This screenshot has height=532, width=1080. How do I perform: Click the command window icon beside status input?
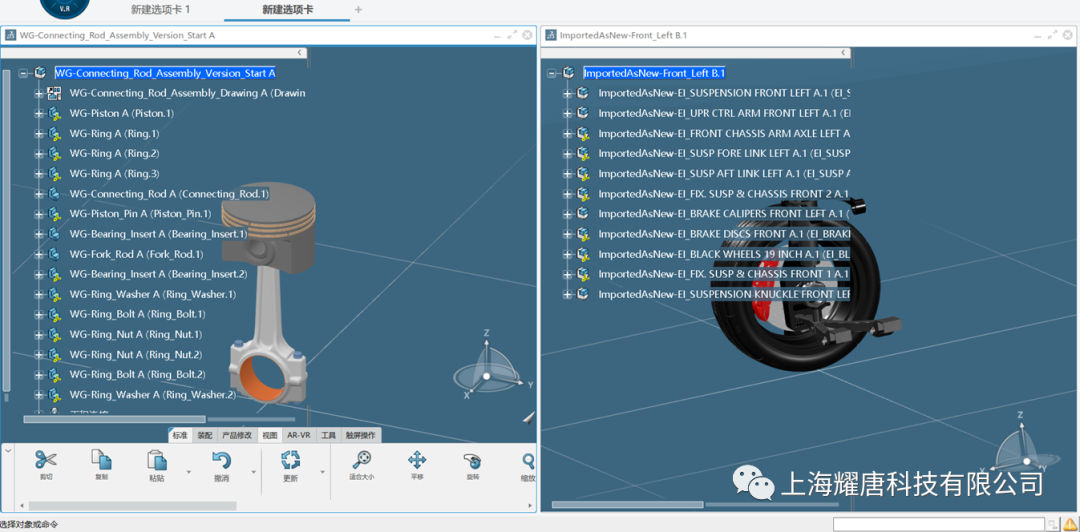tap(1052, 525)
